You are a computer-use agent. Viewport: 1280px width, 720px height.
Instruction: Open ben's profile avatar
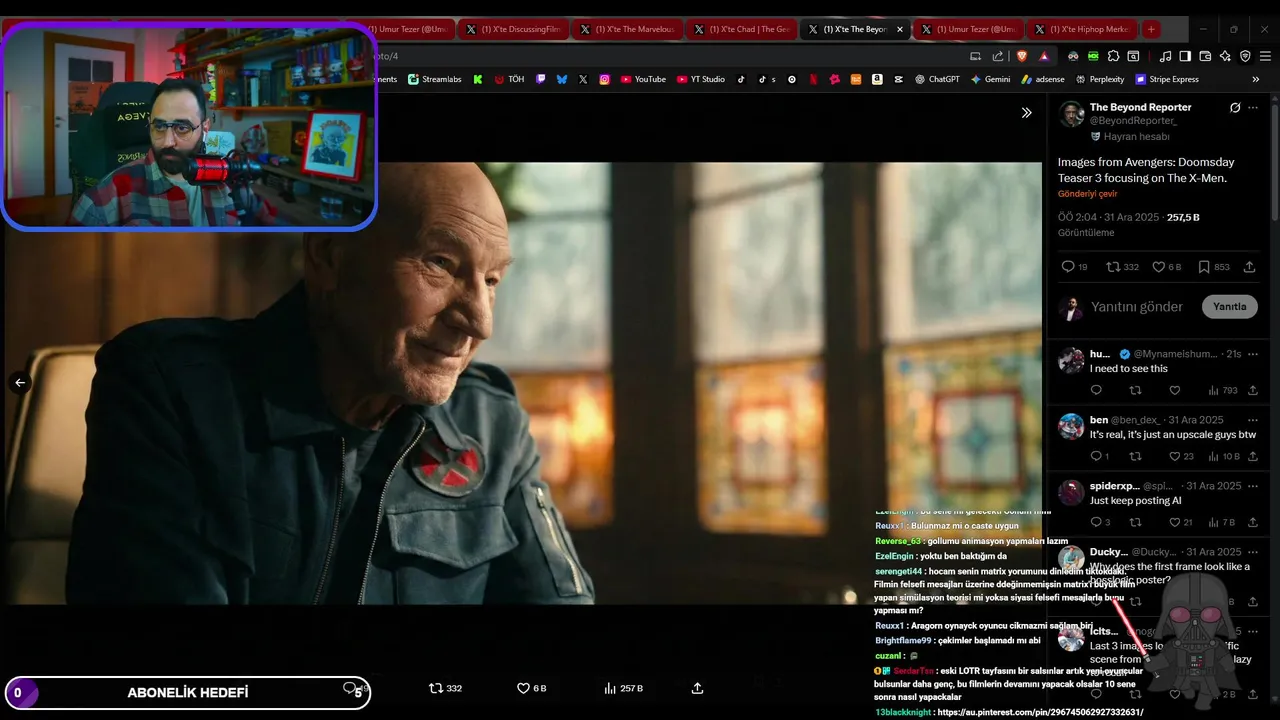tap(1071, 427)
